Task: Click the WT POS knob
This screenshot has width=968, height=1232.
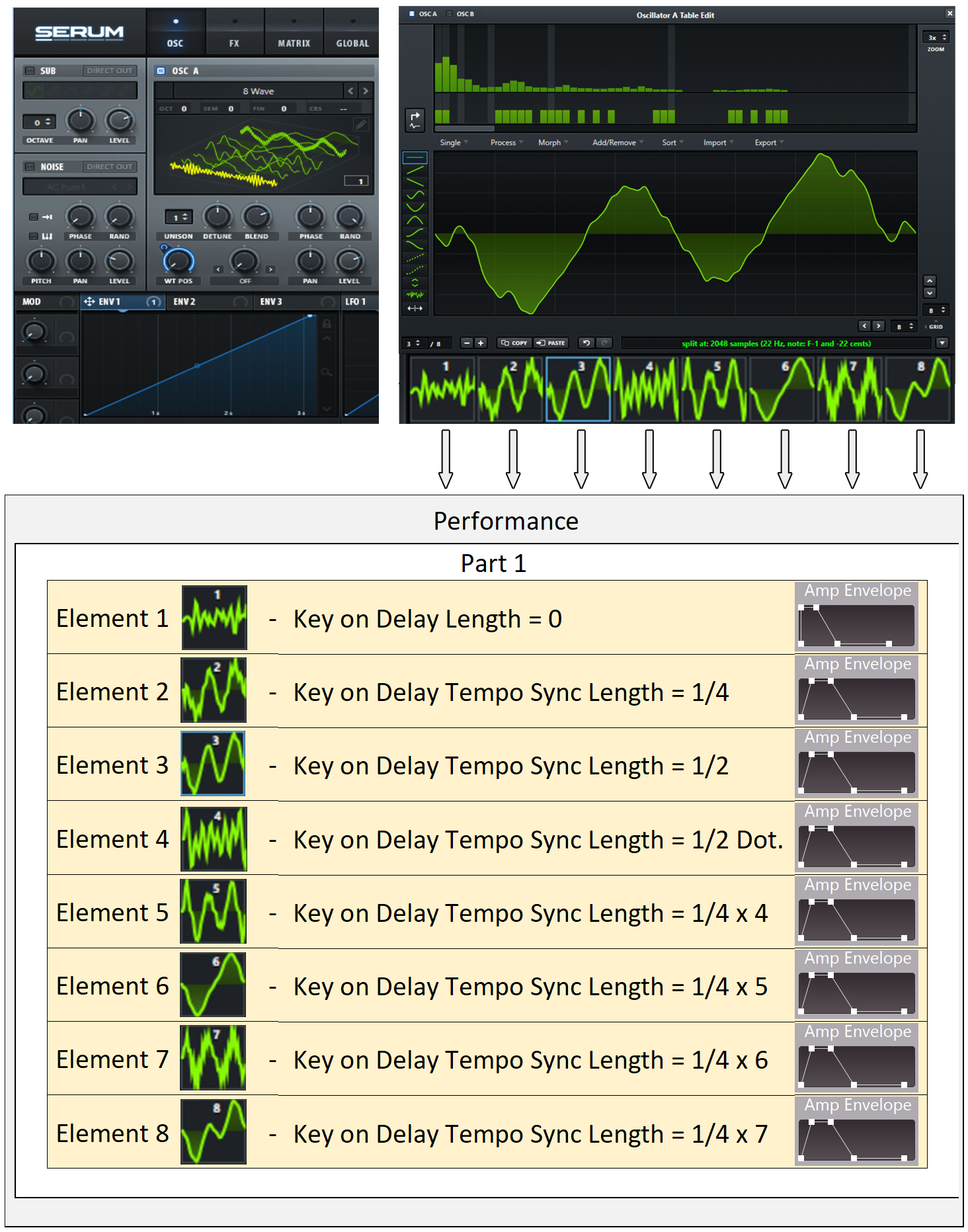Action: (179, 260)
